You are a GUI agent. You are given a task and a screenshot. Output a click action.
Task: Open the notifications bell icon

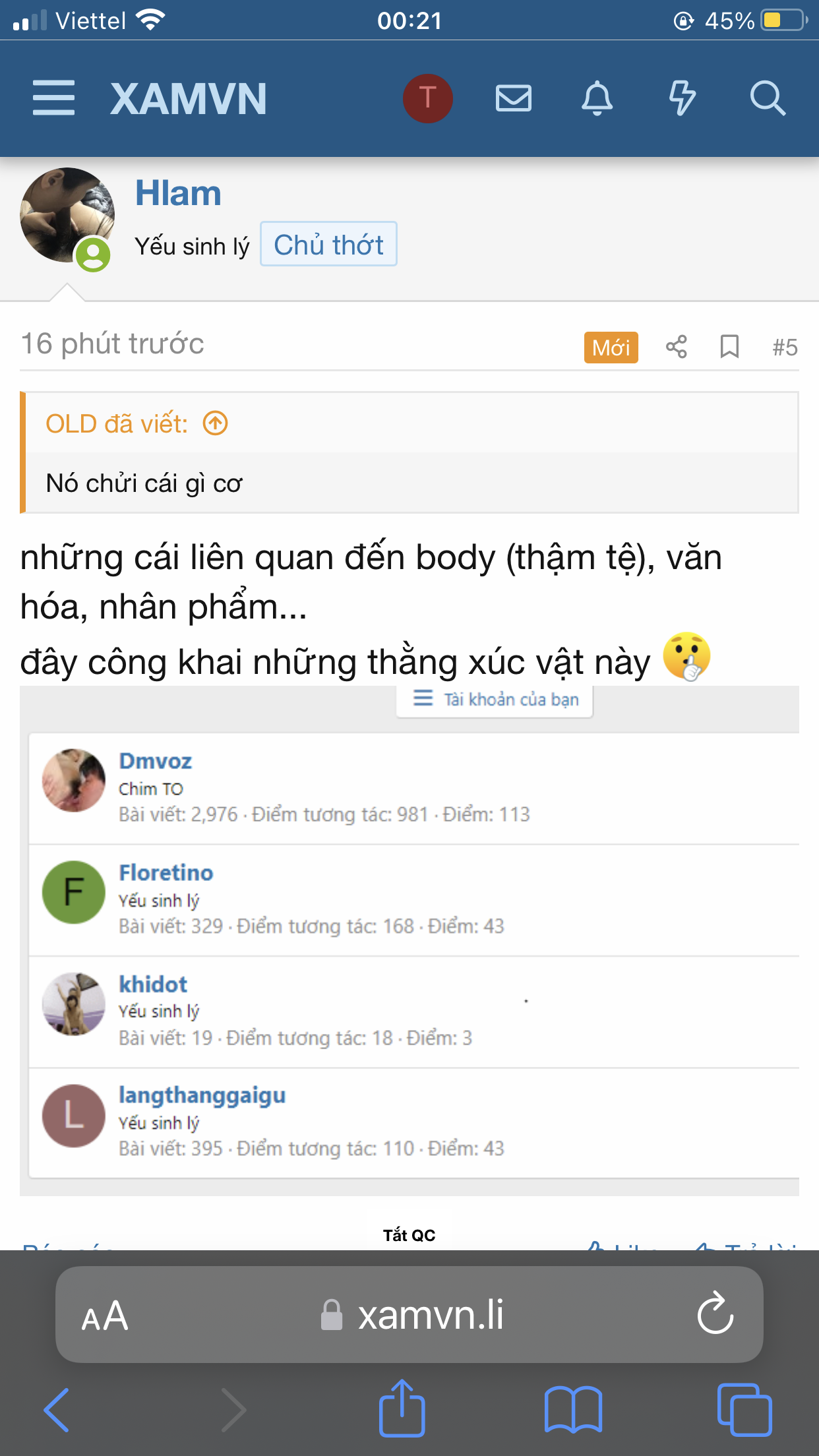coord(597,98)
